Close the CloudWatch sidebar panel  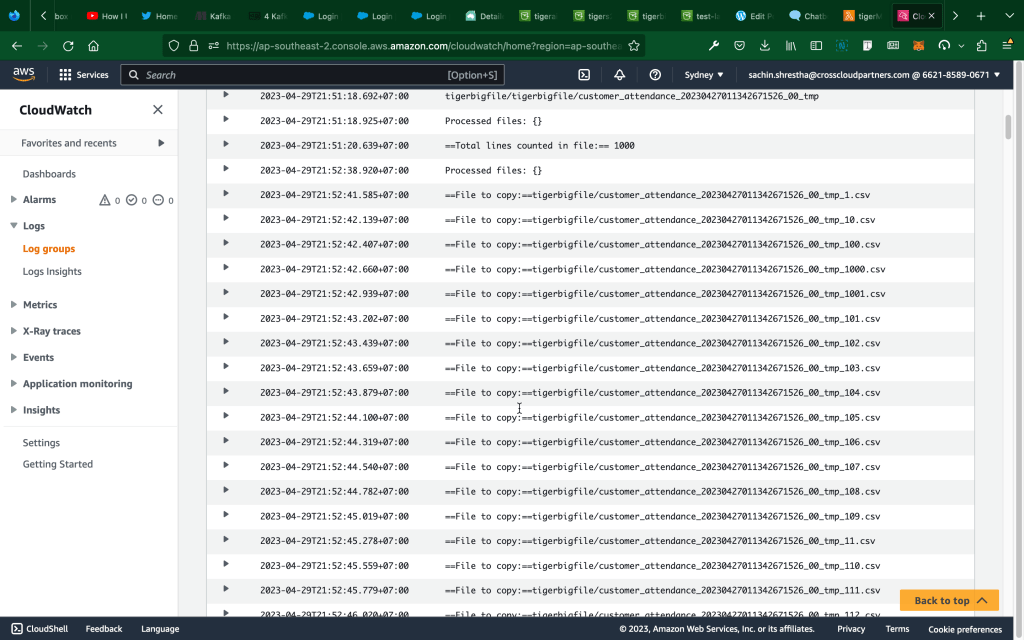tap(157, 110)
